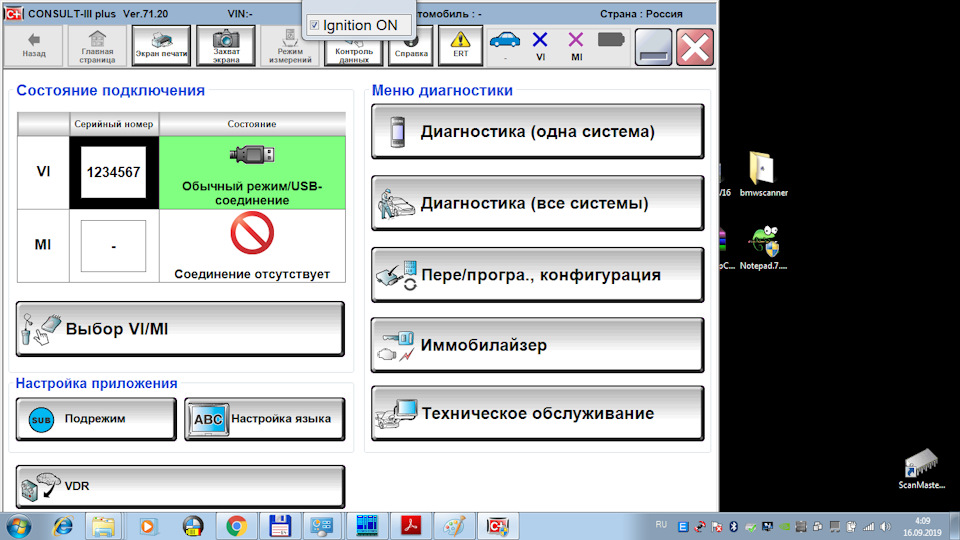960x540 pixels.
Task: Click the Серийный номер column header
Action: point(114,124)
